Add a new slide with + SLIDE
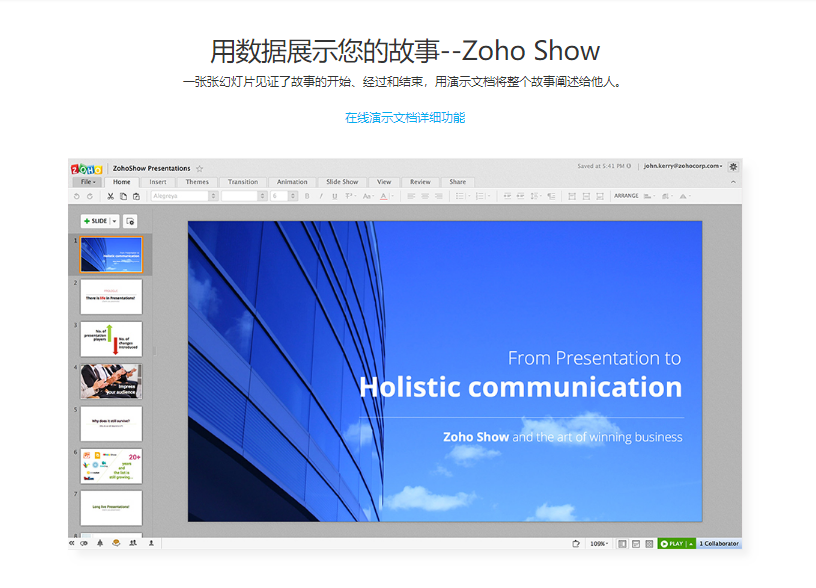 tap(95, 221)
